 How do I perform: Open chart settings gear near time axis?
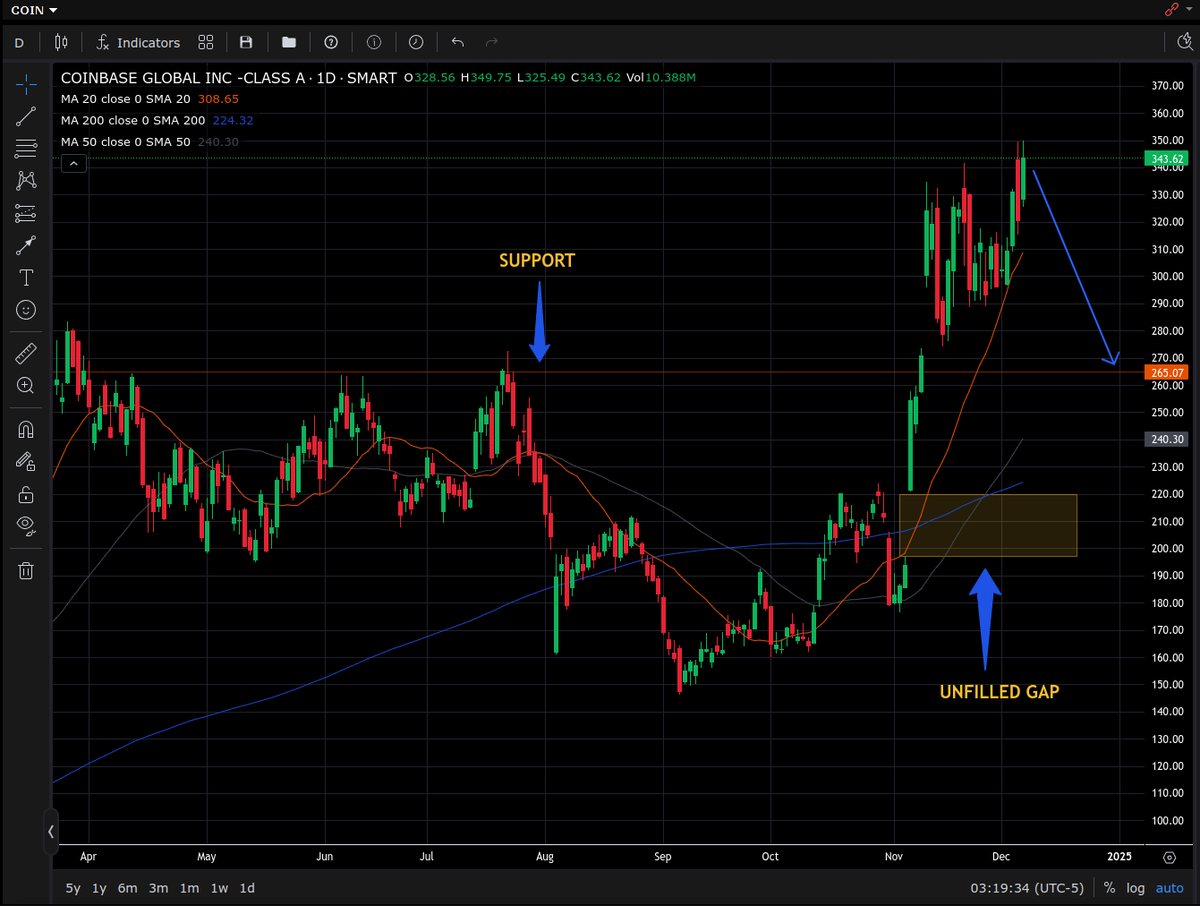(1169, 857)
